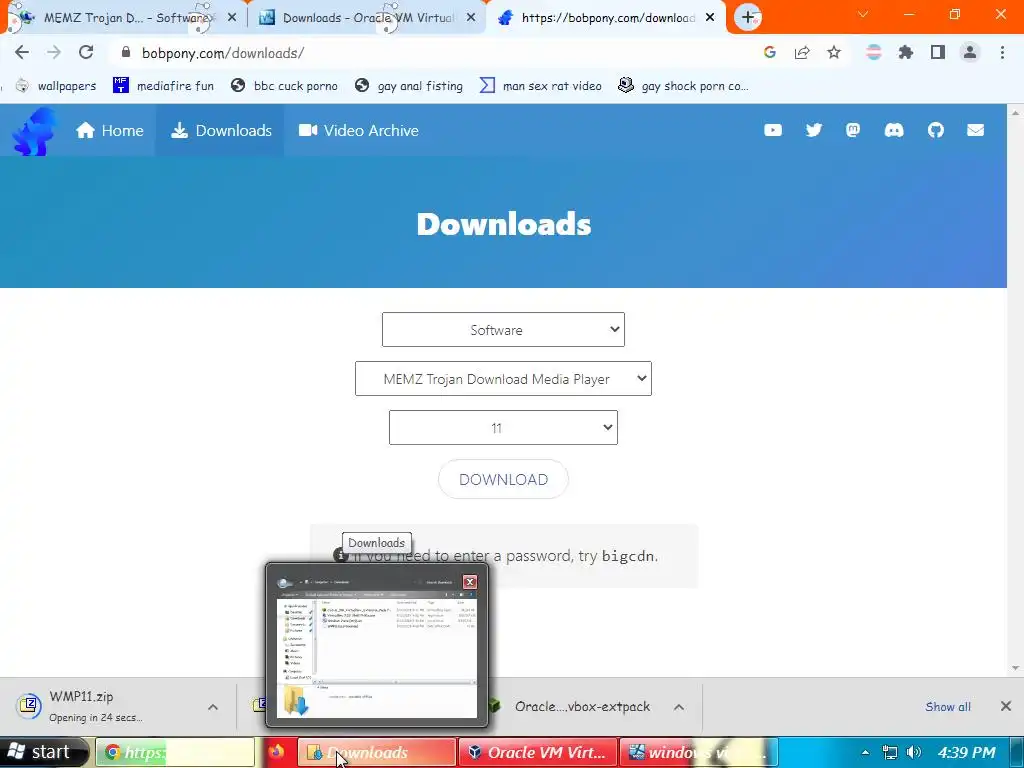Open the site's YouTube icon

773,130
